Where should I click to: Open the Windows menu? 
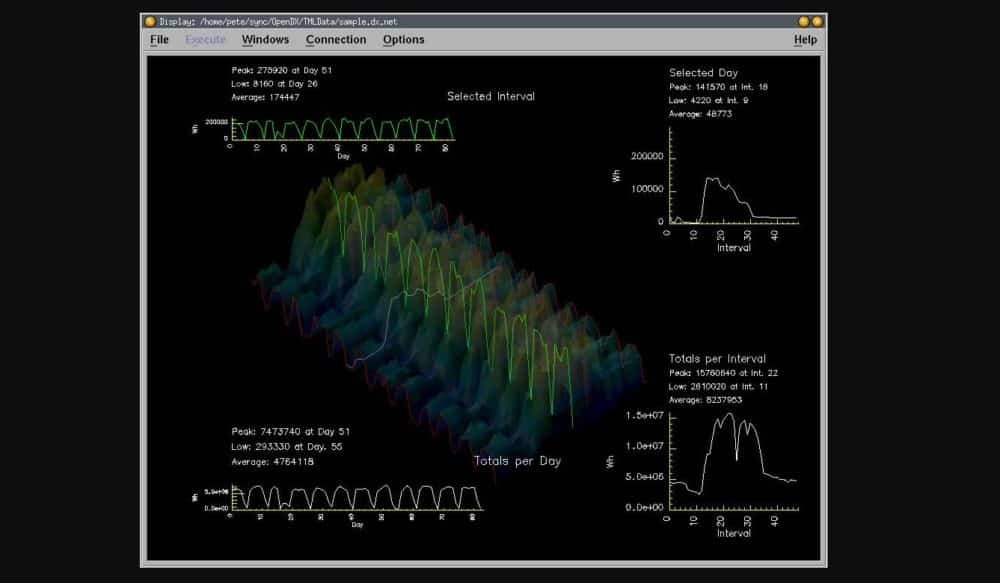(x=265, y=40)
